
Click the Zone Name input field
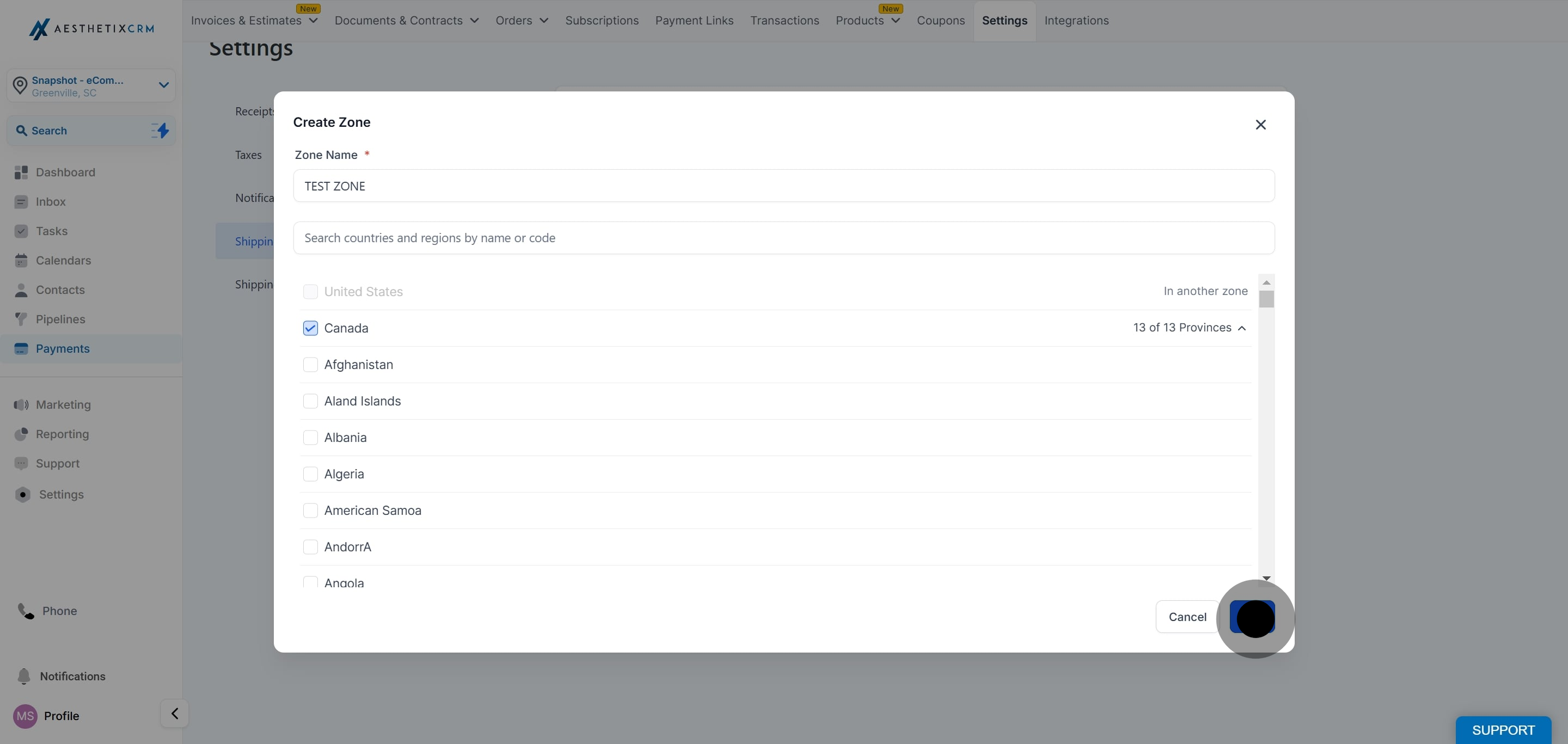pos(784,186)
